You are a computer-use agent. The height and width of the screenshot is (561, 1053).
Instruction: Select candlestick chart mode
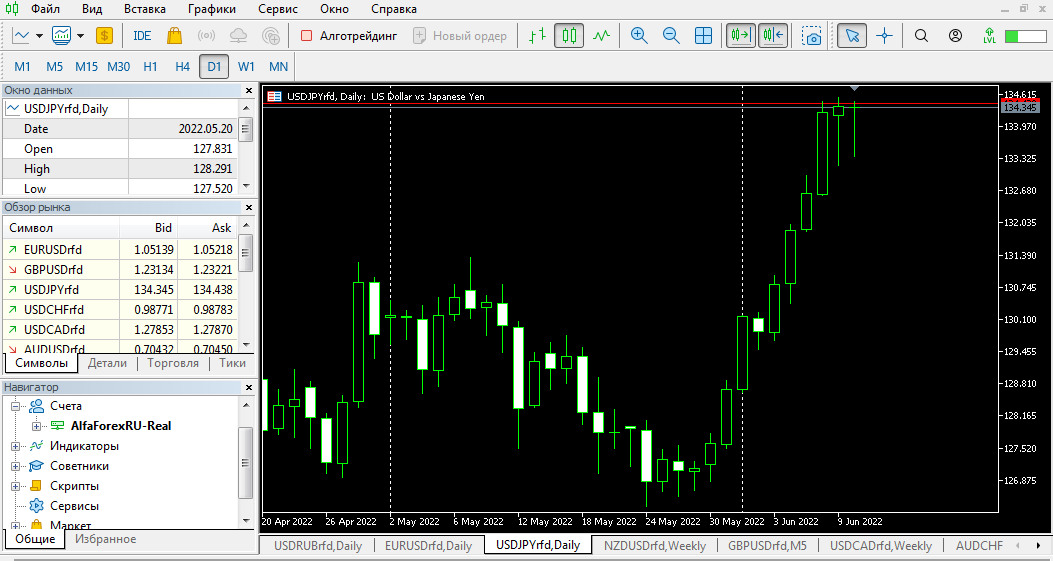point(569,36)
